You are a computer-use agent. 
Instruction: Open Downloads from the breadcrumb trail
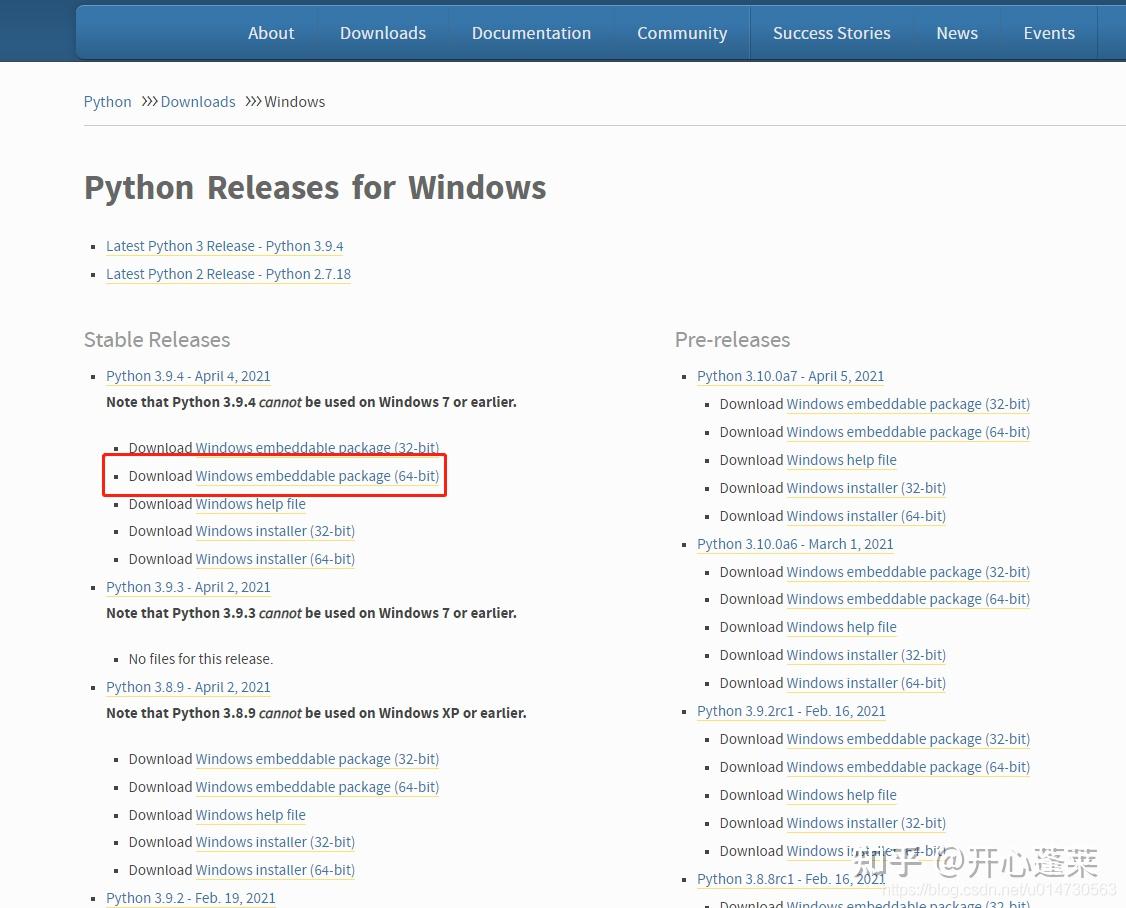pos(197,101)
